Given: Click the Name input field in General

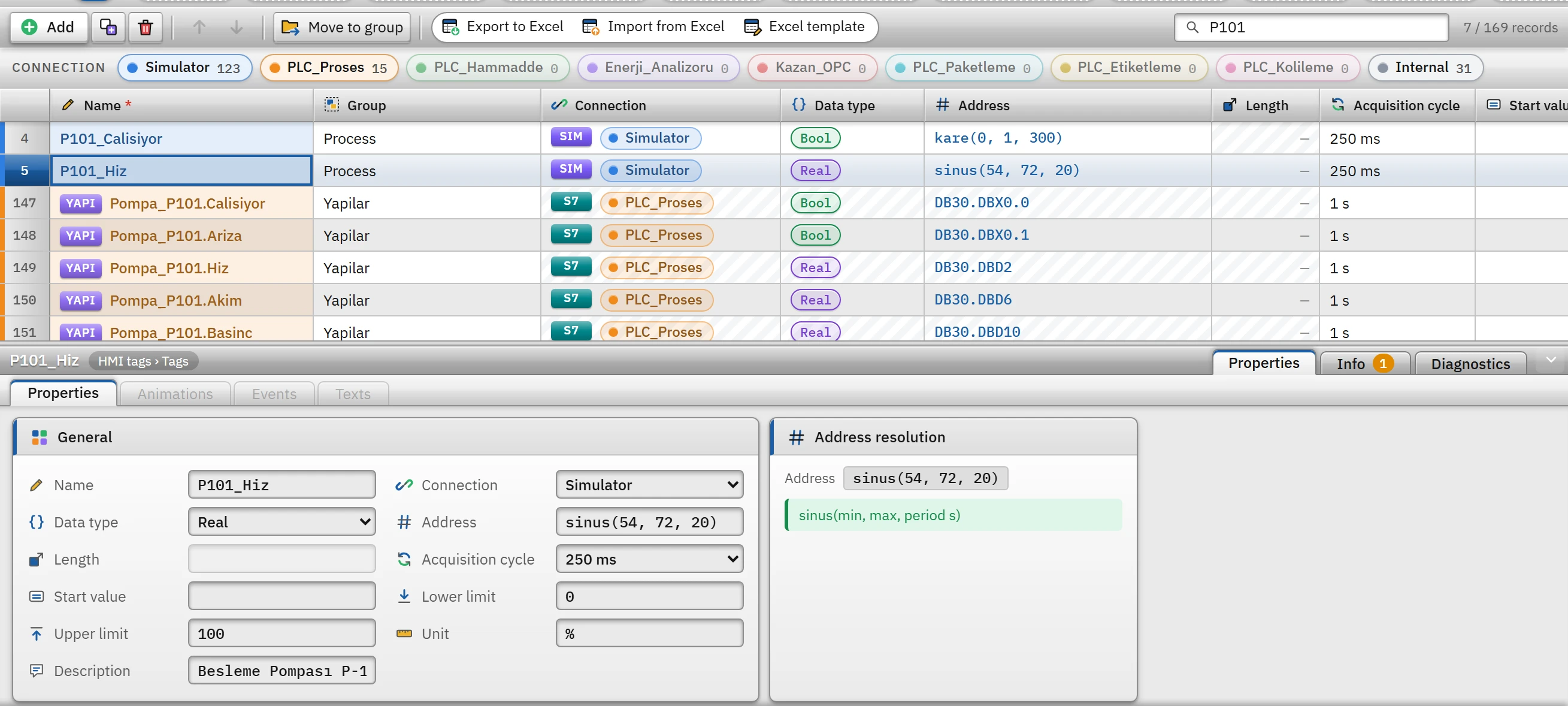Looking at the screenshot, I should (282, 485).
